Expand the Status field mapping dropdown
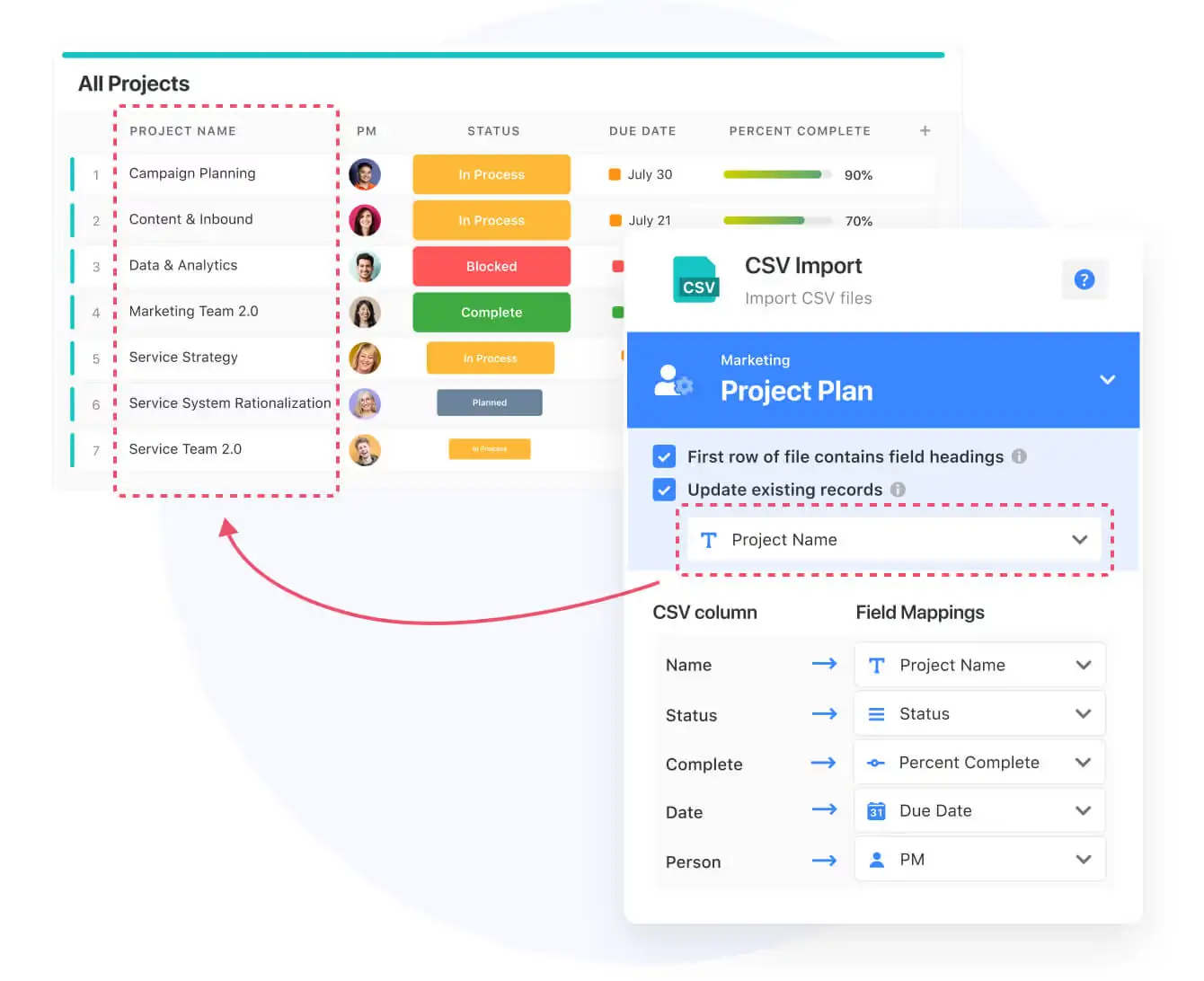This screenshot has width=1204, height=981. (x=1082, y=713)
